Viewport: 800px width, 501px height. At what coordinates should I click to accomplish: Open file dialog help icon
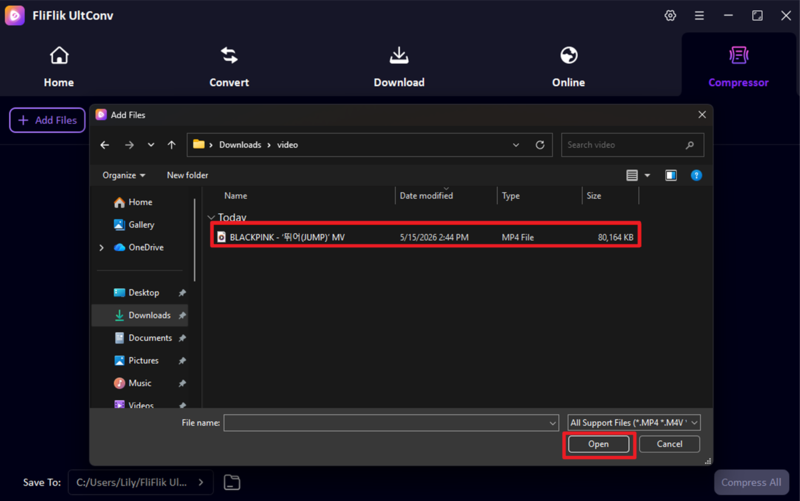point(696,176)
